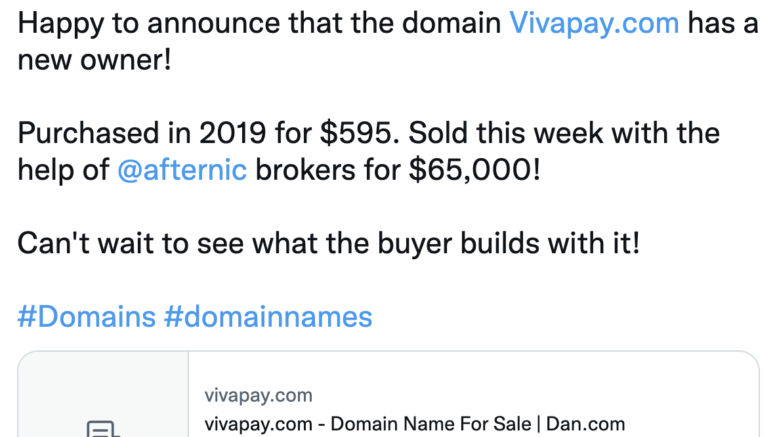Visit the @afternic profile mention
The height and width of the screenshot is (437, 777).
pyautogui.click(x=182, y=170)
